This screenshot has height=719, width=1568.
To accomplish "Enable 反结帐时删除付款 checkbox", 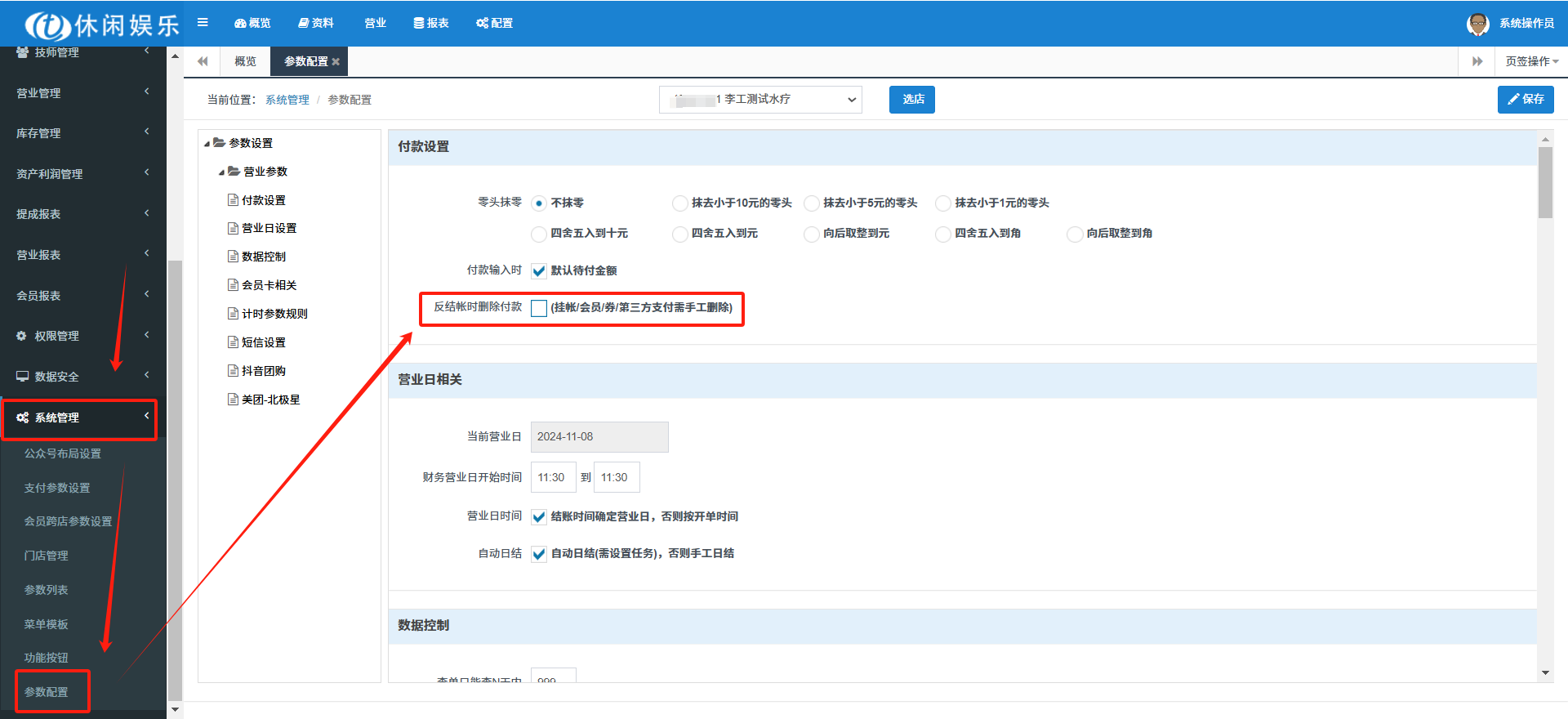I will [x=539, y=308].
